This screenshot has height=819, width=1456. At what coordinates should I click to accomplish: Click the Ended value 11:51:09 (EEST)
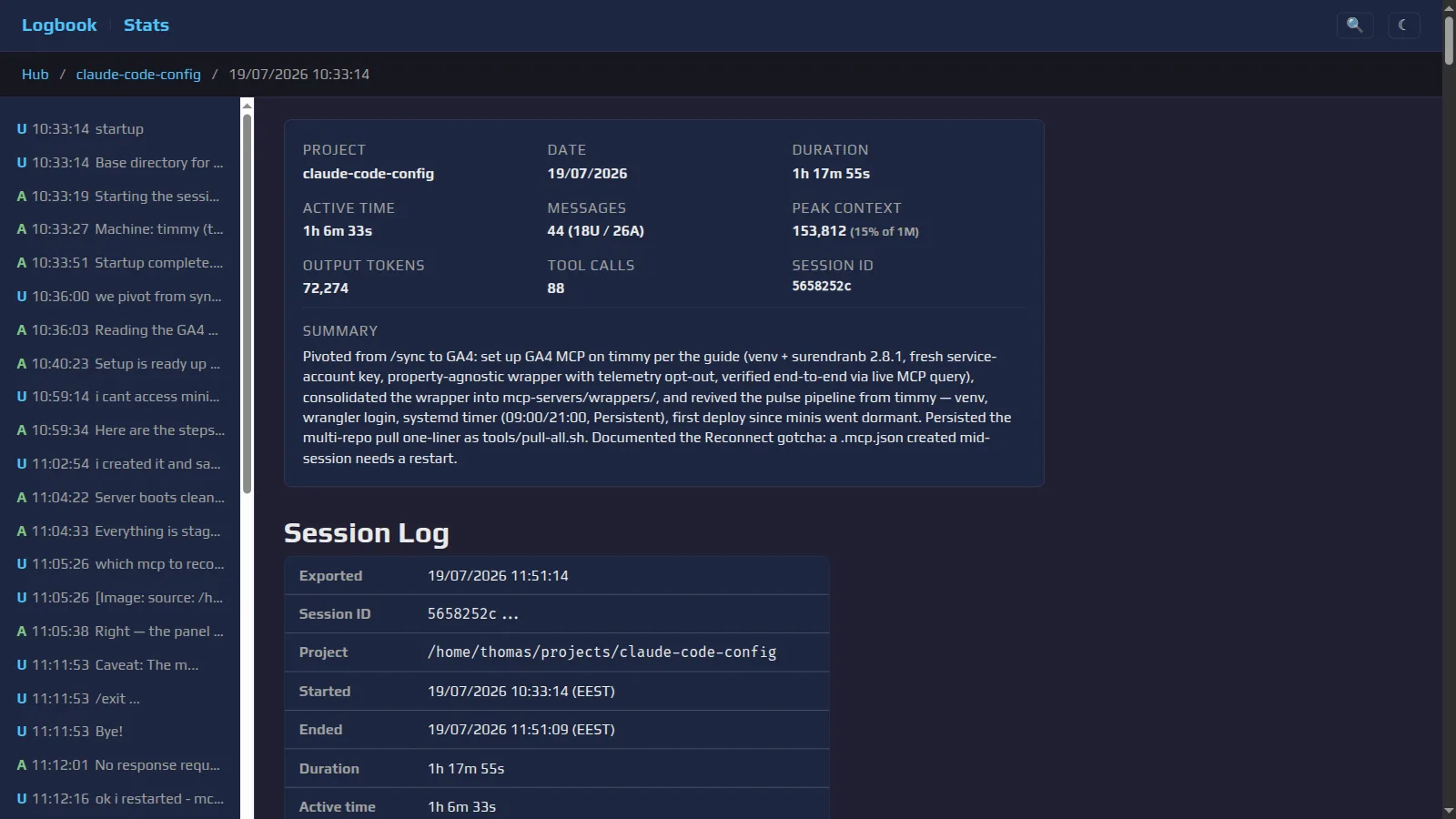point(521,730)
